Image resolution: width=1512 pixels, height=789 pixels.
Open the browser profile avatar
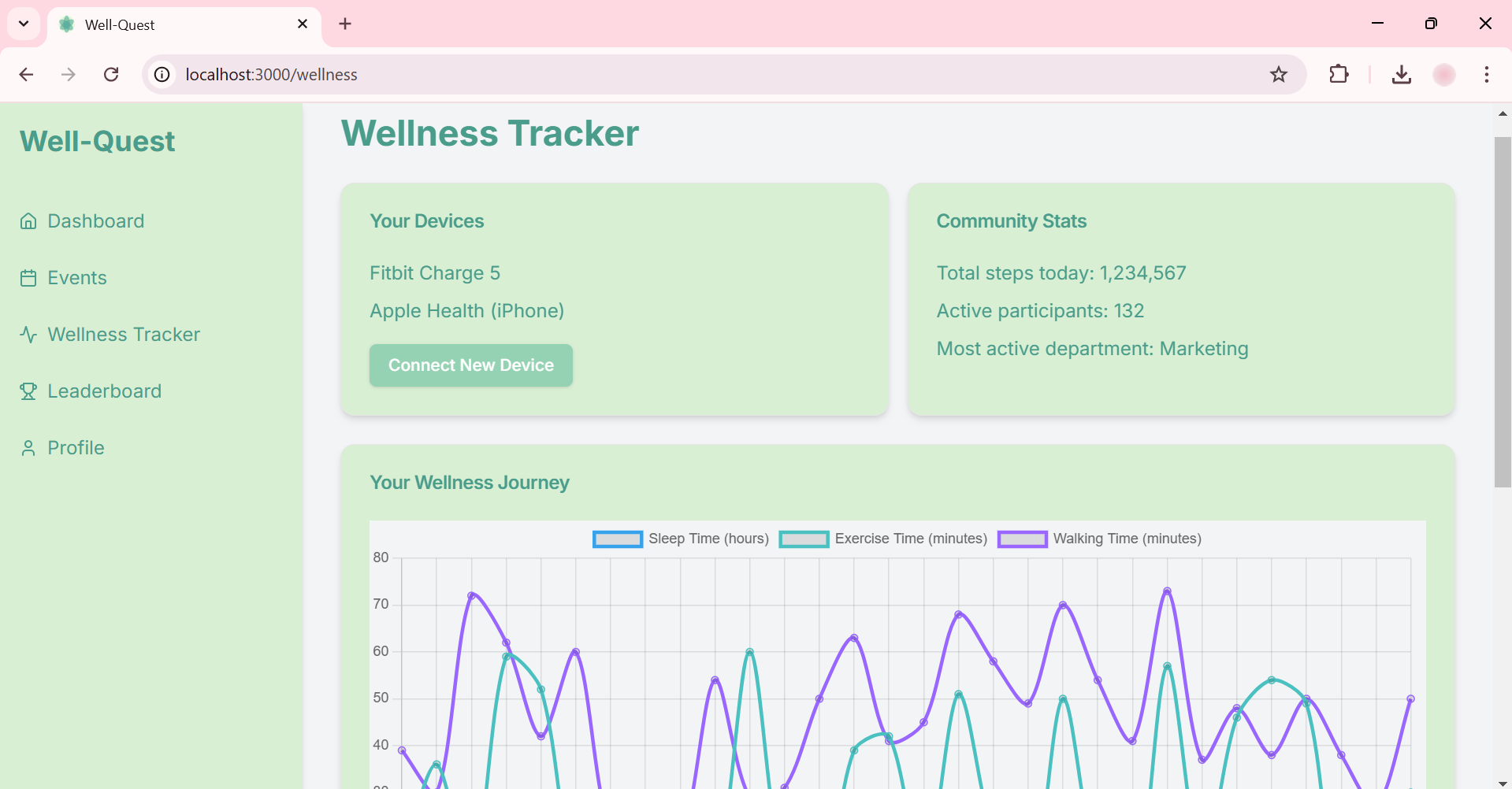point(1444,74)
